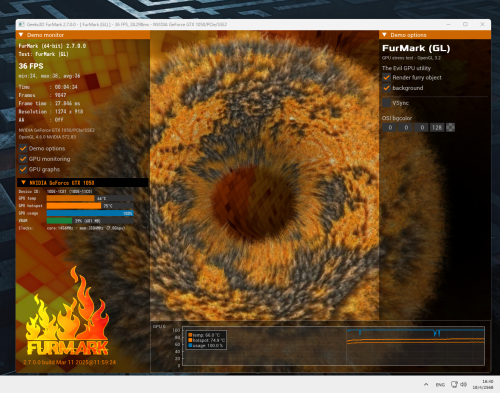Uncheck the GPU monitoring checkbox
500x393 pixels.
tap(23, 159)
